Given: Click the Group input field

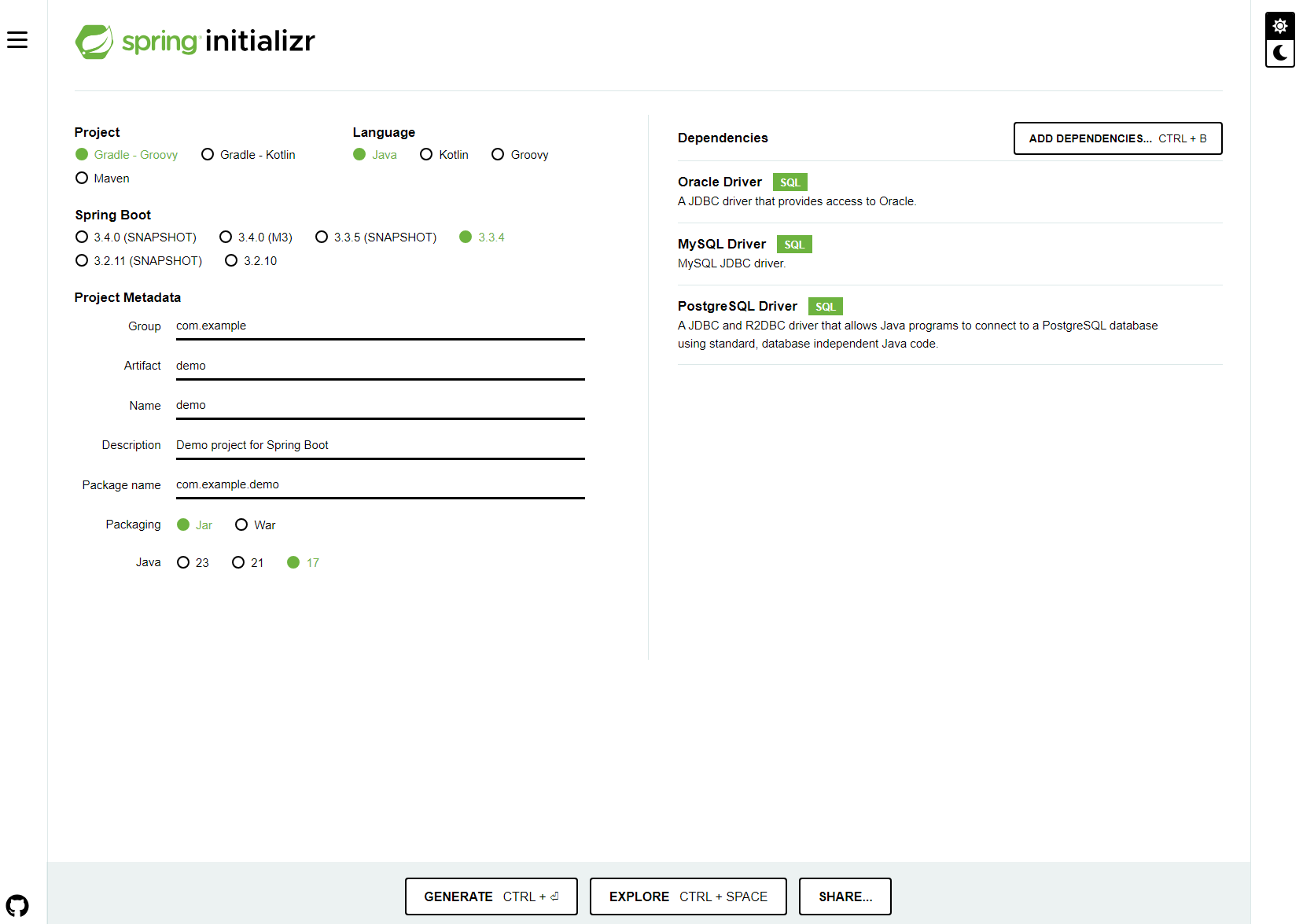Looking at the screenshot, I should pos(381,326).
